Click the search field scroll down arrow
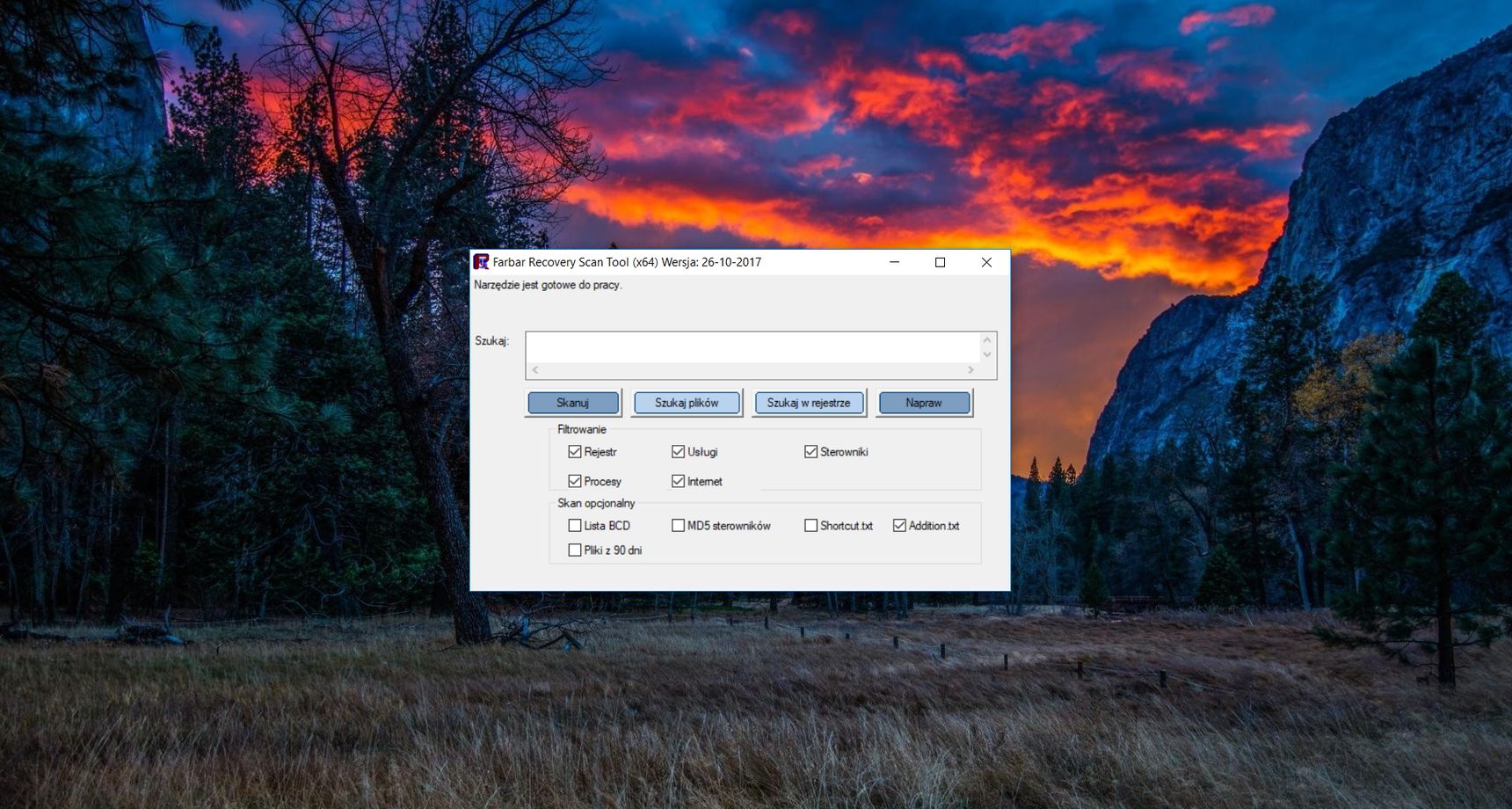 click(x=987, y=354)
